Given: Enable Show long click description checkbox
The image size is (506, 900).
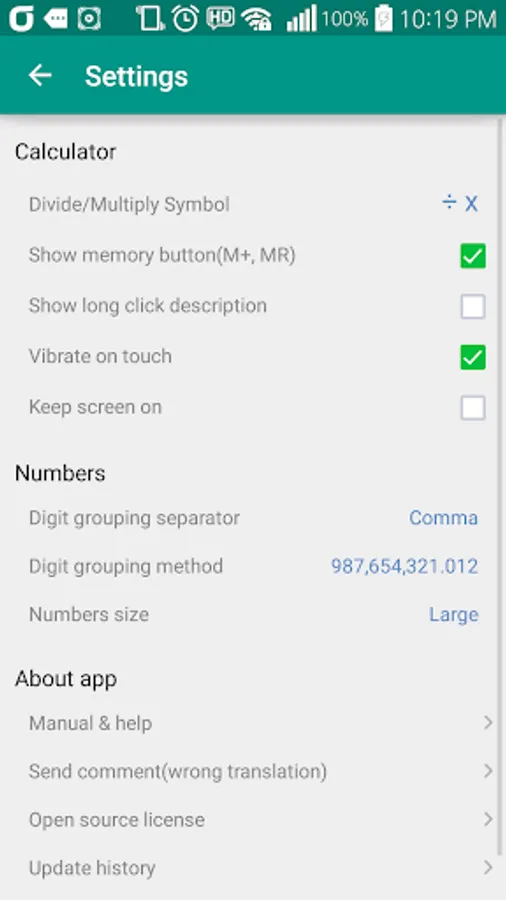Looking at the screenshot, I should pyautogui.click(x=473, y=307).
